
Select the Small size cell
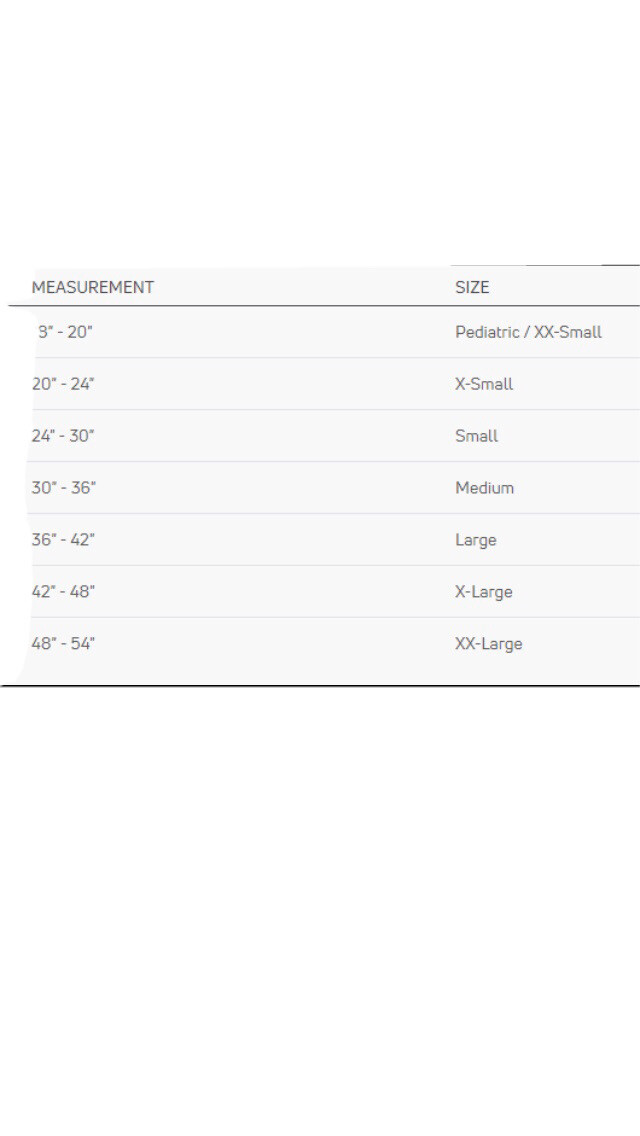(x=476, y=436)
